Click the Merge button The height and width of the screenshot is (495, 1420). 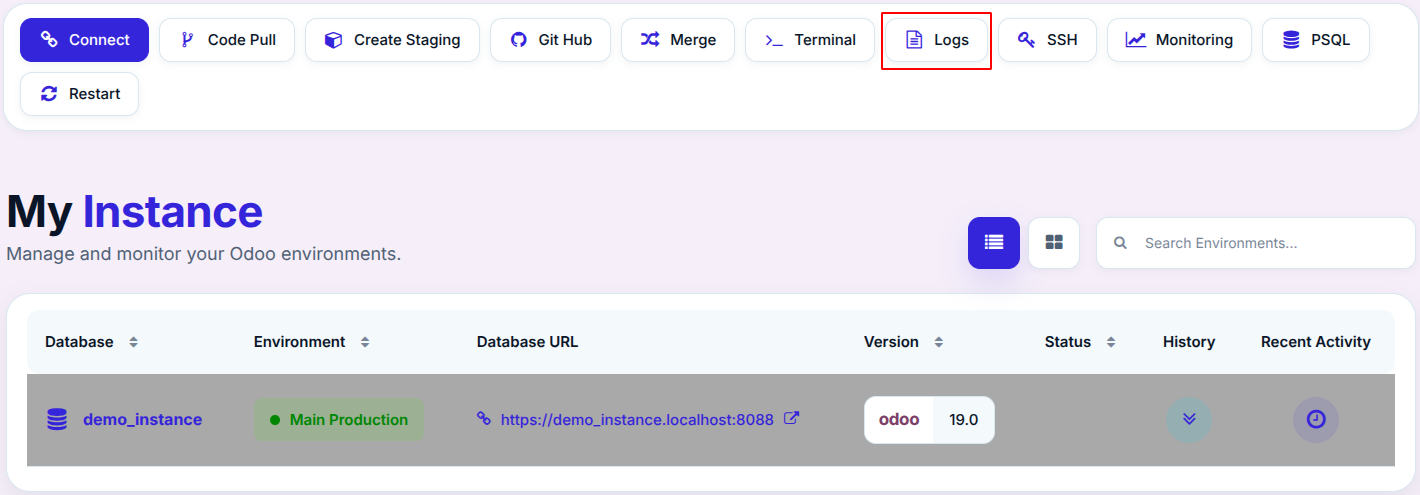(678, 40)
